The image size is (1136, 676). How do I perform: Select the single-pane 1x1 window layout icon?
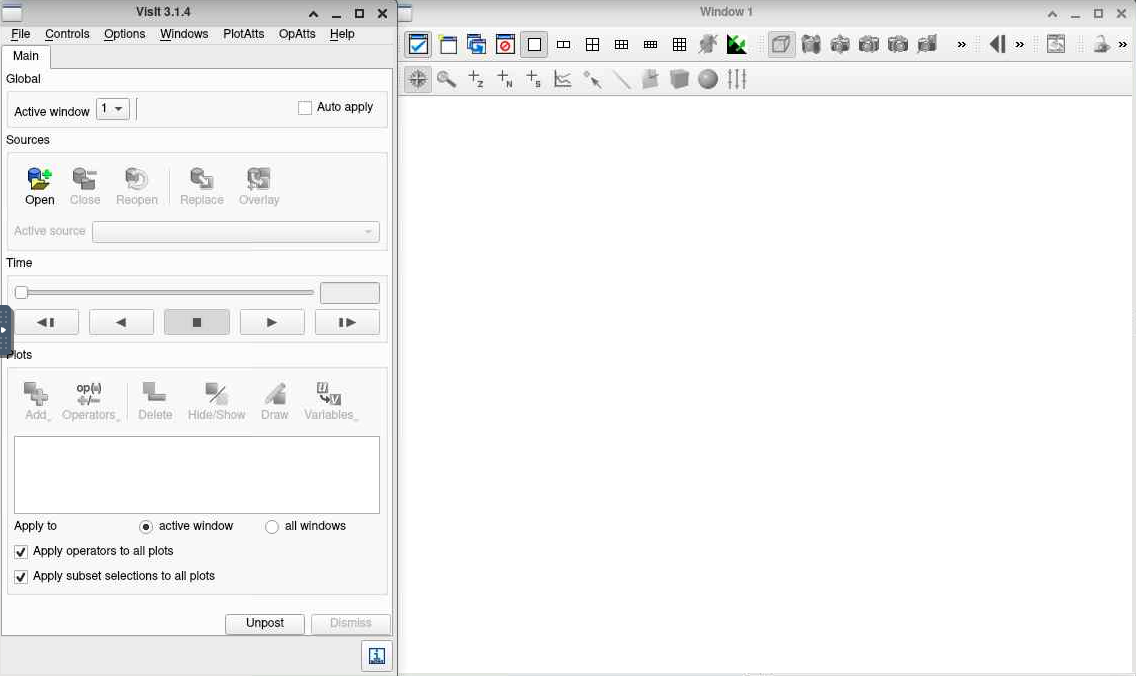pos(534,45)
